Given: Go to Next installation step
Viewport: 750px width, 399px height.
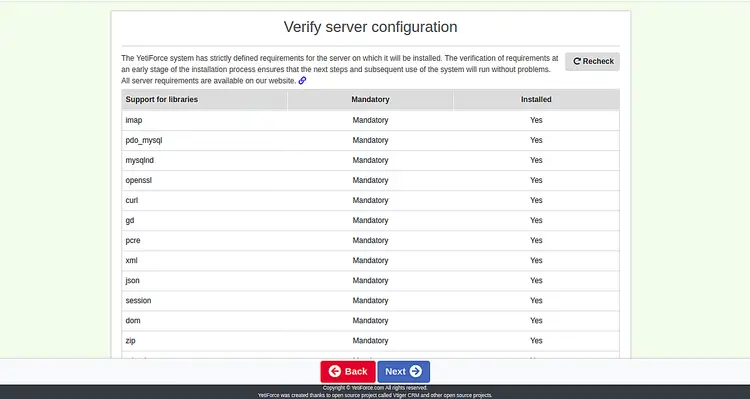Looking at the screenshot, I should (404, 372).
